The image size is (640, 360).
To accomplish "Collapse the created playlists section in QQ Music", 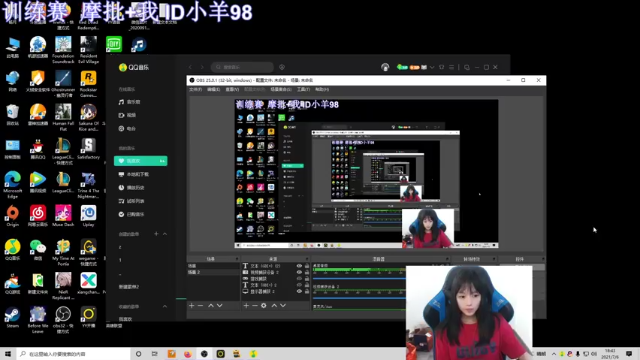I will pos(165,234).
